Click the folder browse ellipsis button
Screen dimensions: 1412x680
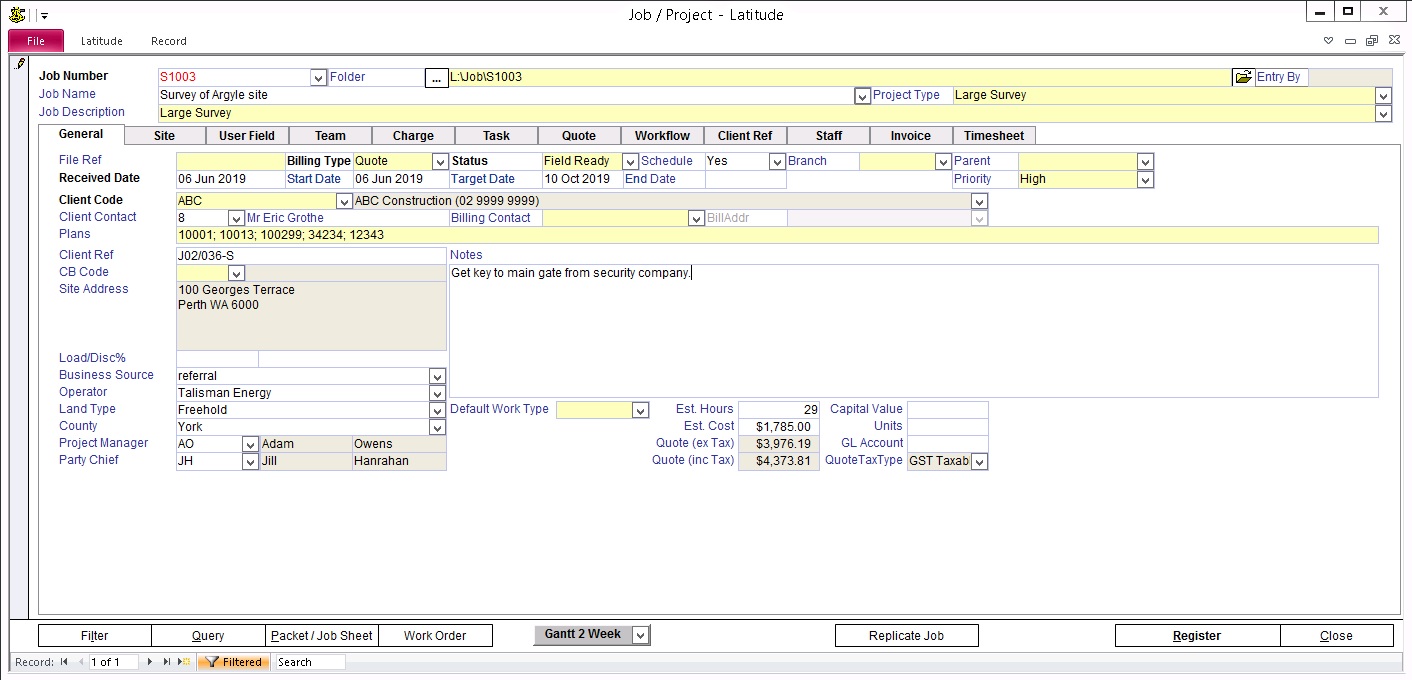coord(436,78)
